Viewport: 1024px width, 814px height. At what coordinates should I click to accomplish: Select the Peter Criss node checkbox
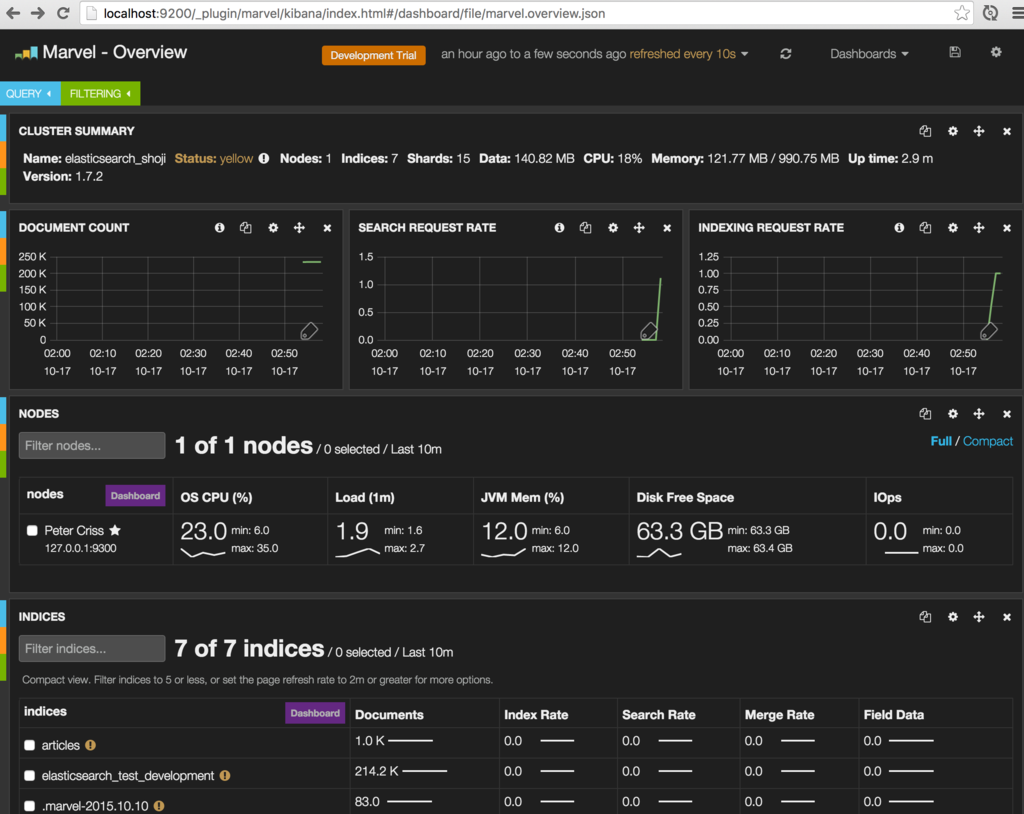[x=32, y=530]
